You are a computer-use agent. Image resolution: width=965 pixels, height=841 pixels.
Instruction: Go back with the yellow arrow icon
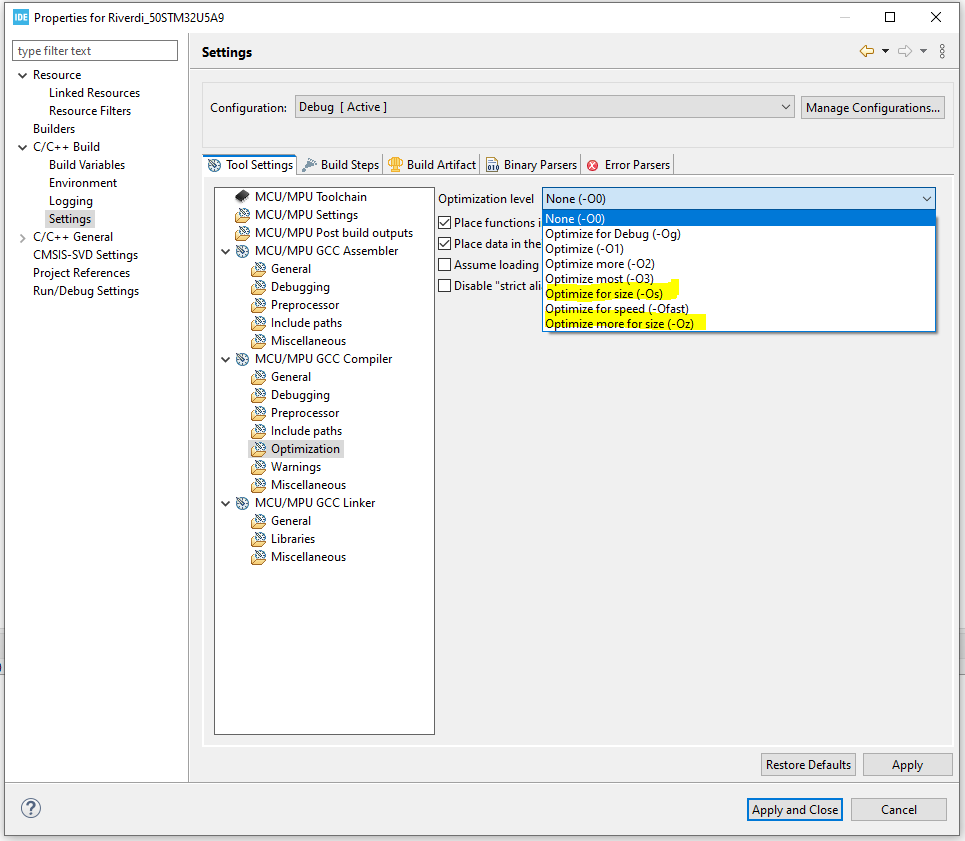coord(867,51)
